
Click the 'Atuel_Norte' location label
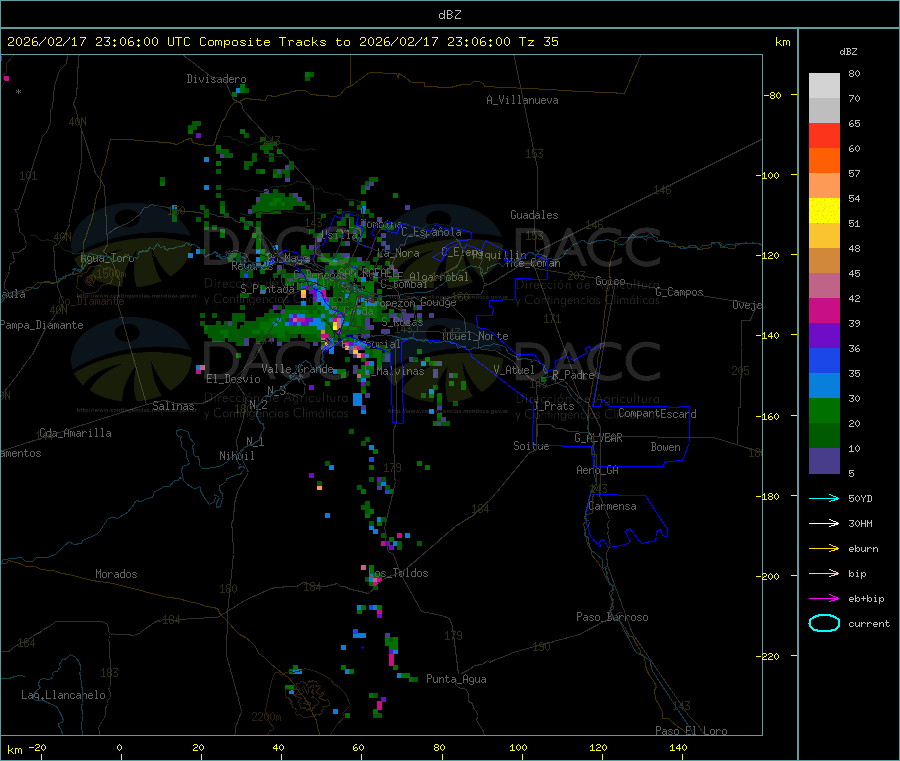(475, 336)
